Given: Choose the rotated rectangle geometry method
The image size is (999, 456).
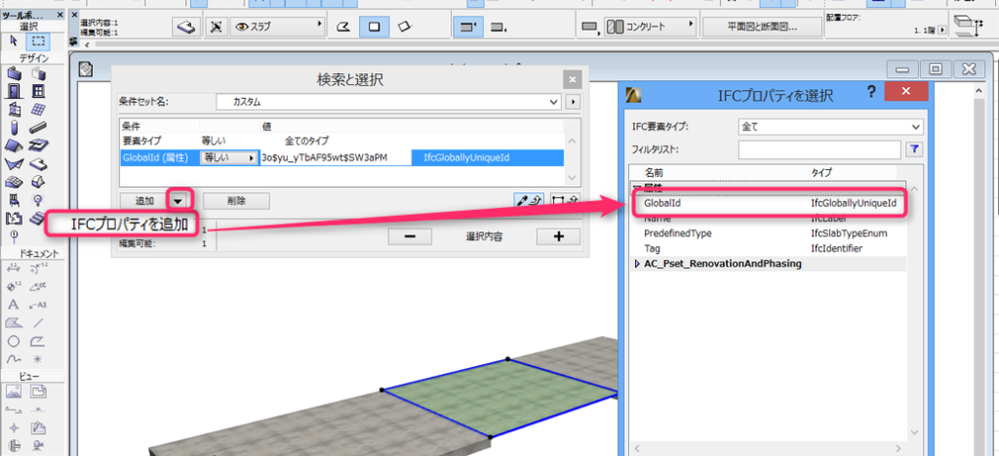Looking at the screenshot, I should point(405,27).
